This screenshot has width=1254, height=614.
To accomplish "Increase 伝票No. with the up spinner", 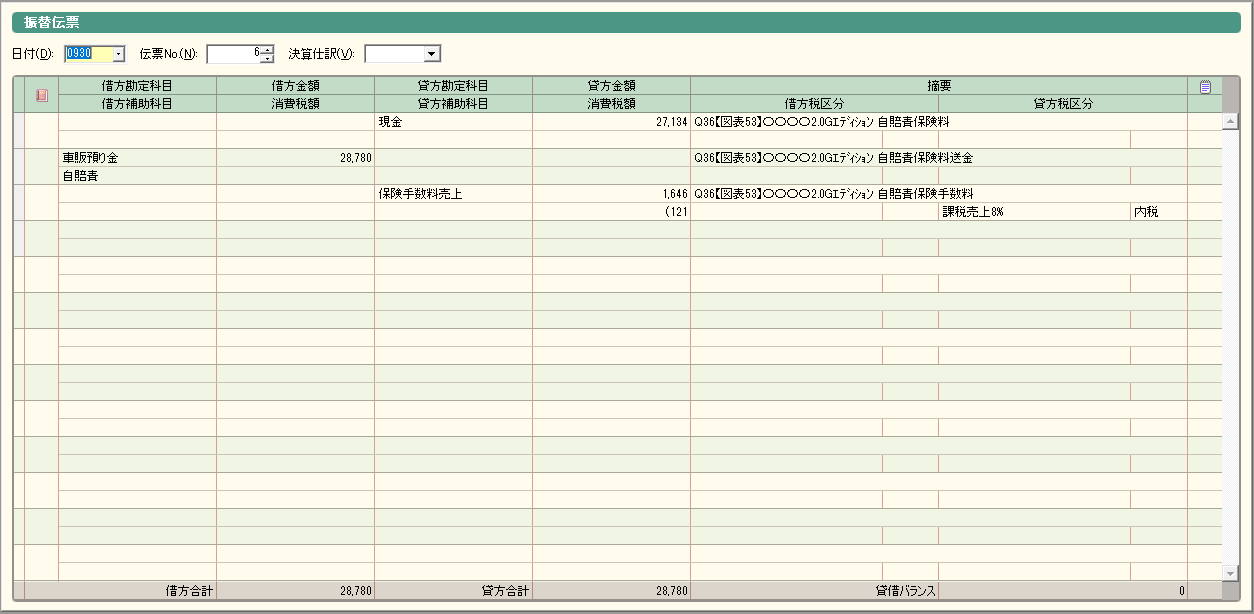I will click(x=267, y=49).
